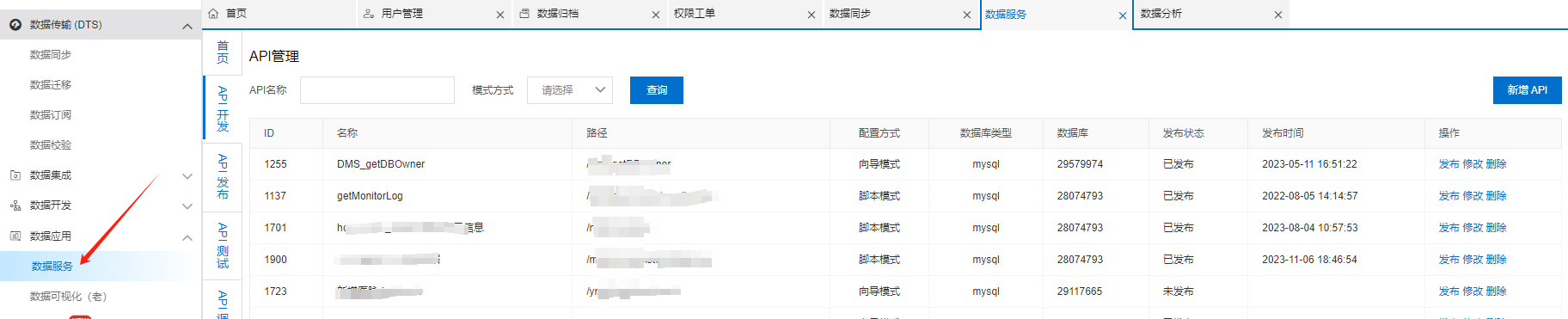The width and height of the screenshot is (1568, 319).
Task: Click the home icon in the 首页 tab
Action: [213, 14]
